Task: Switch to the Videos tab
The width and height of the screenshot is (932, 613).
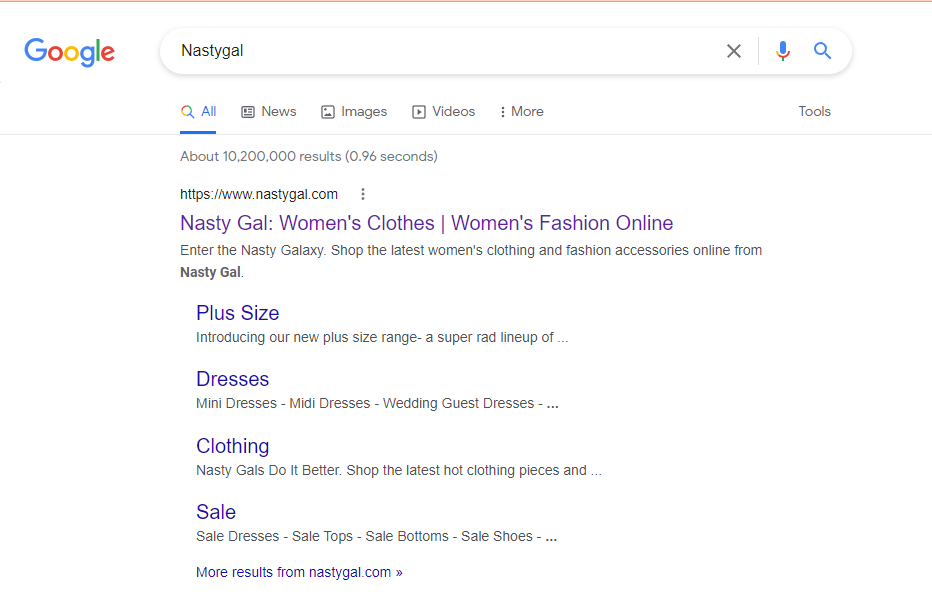Action: (x=443, y=112)
